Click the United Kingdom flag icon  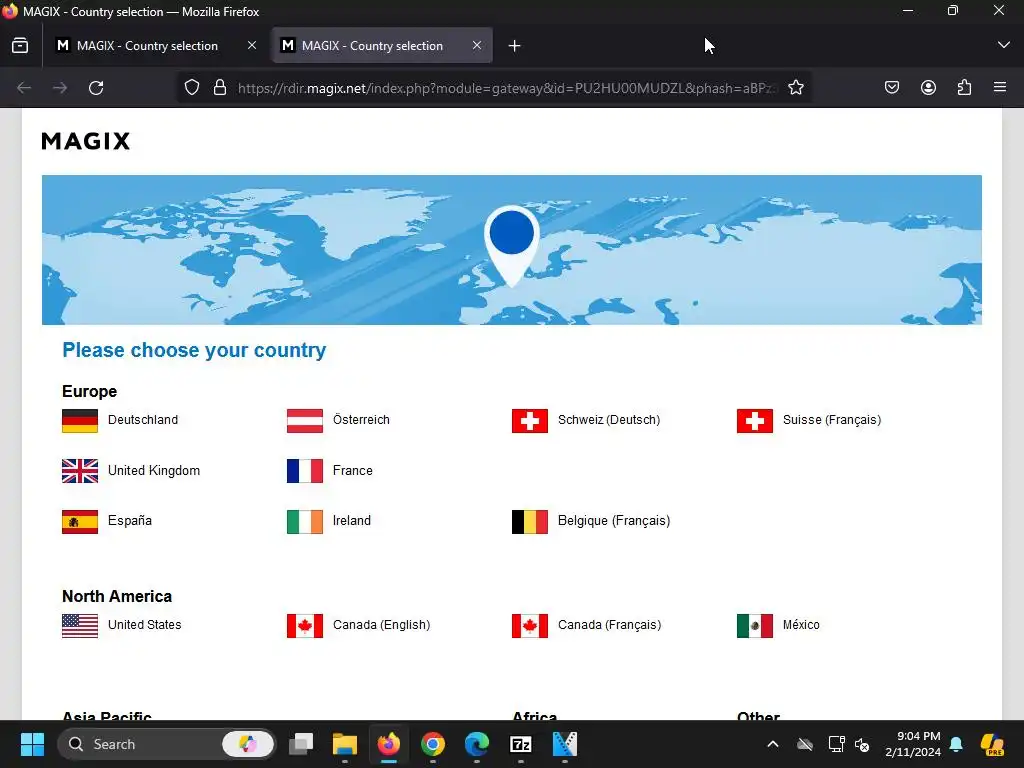point(80,471)
